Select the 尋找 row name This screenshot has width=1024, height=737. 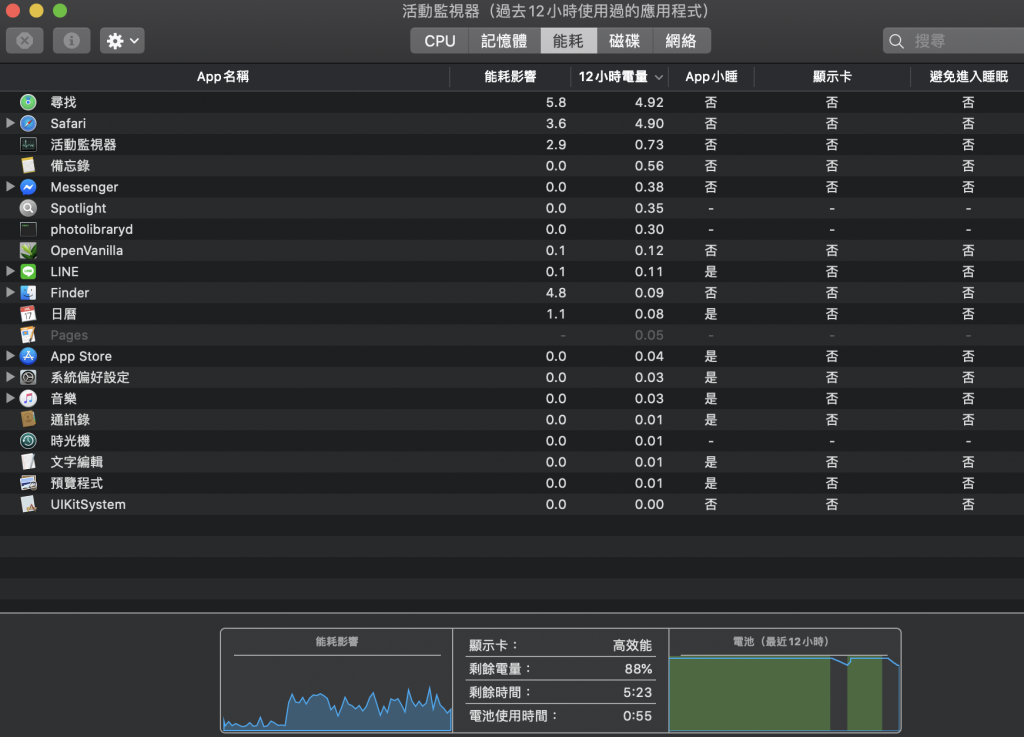tap(63, 102)
